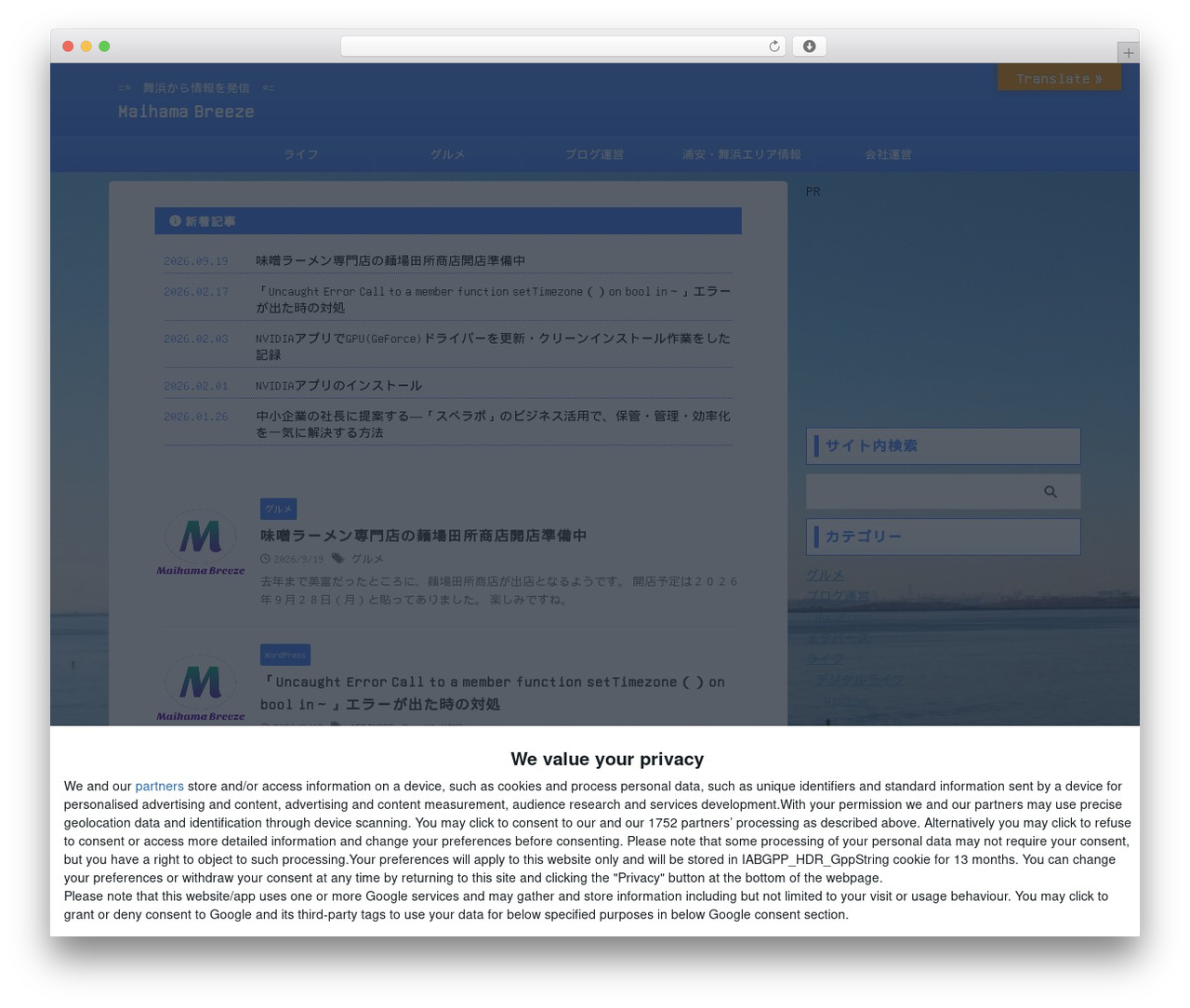The width and height of the screenshot is (1190, 1008).
Task: Reload the page with the refresh icon
Action: point(773,46)
